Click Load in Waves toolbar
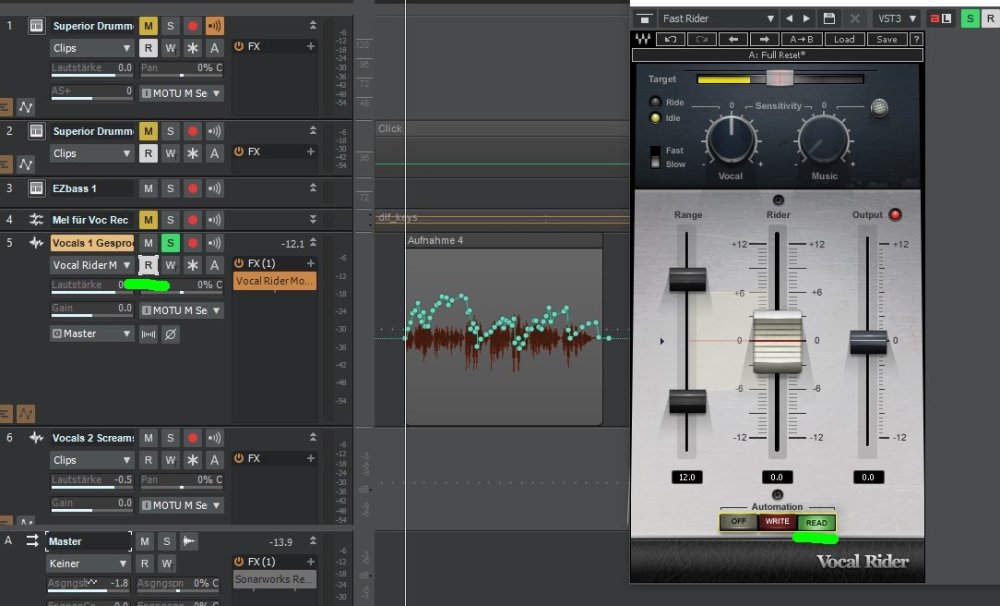The height and width of the screenshot is (606, 1000). click(844, 40)
